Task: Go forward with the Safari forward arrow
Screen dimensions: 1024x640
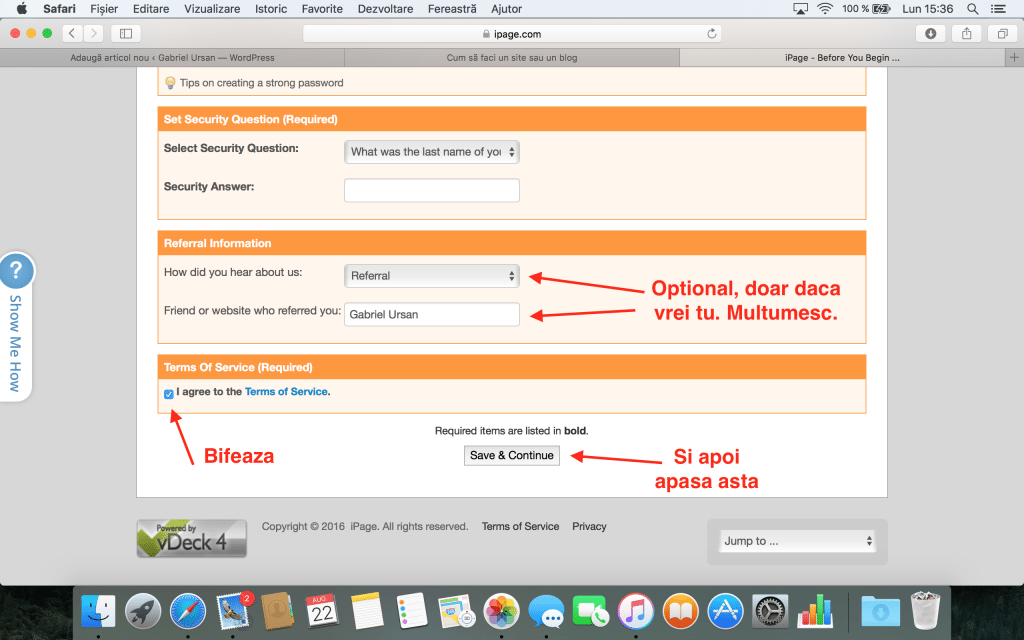Action: 93,33
